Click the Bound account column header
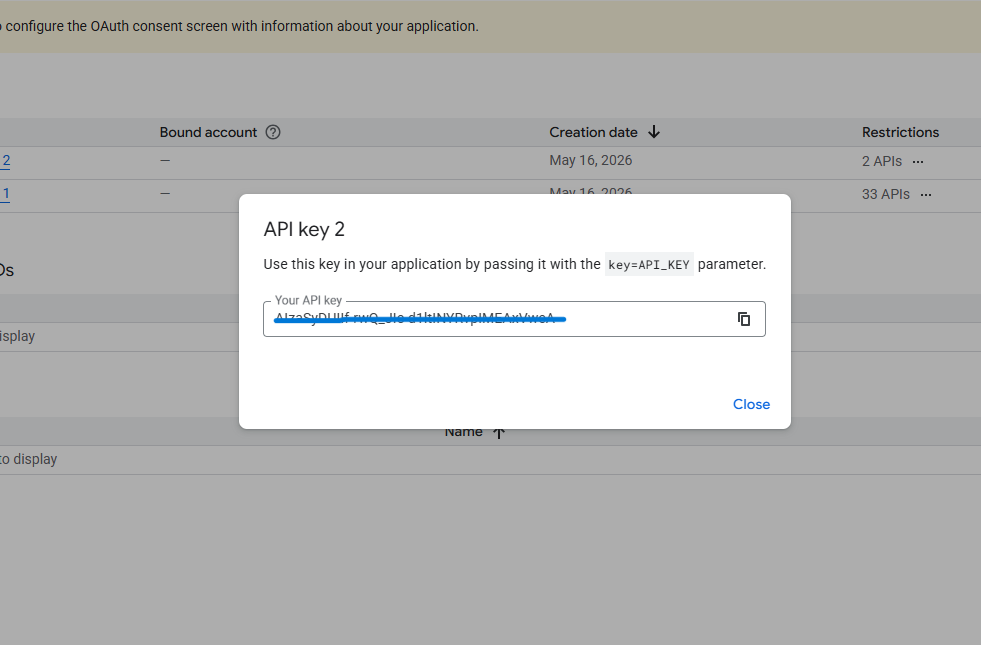981x645 pixels. point(208,132)
